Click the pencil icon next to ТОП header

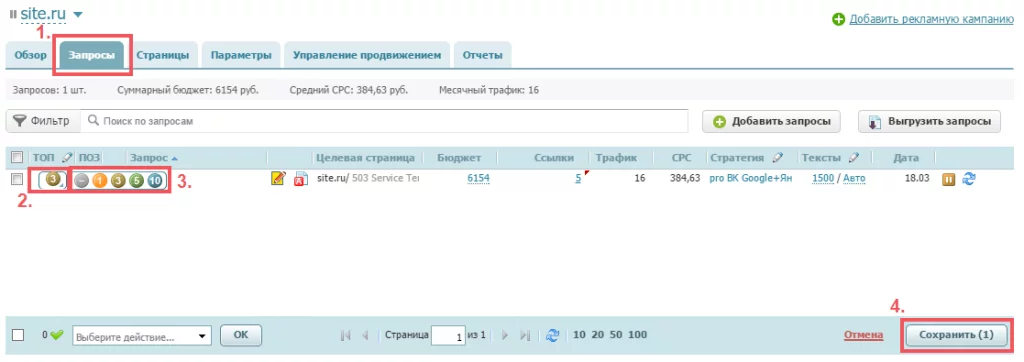67,157
